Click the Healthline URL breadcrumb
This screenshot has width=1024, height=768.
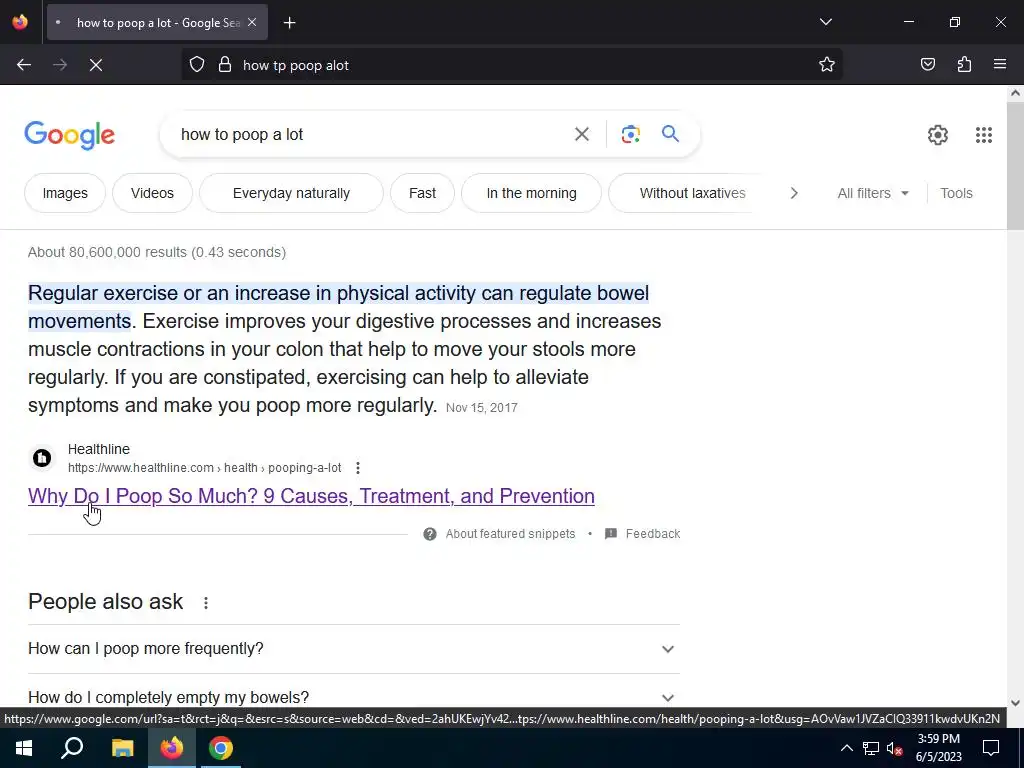204,468
